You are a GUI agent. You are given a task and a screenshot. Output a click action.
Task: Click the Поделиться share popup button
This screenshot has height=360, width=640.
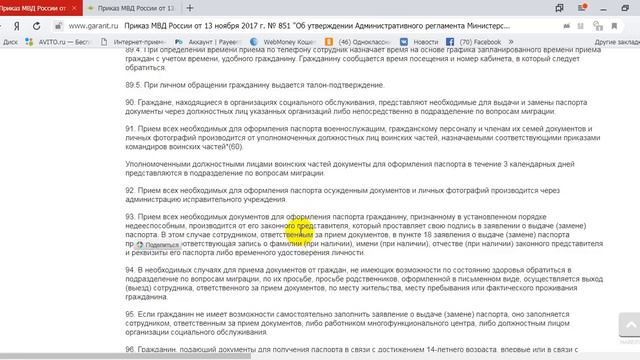(x=158, y=245)
